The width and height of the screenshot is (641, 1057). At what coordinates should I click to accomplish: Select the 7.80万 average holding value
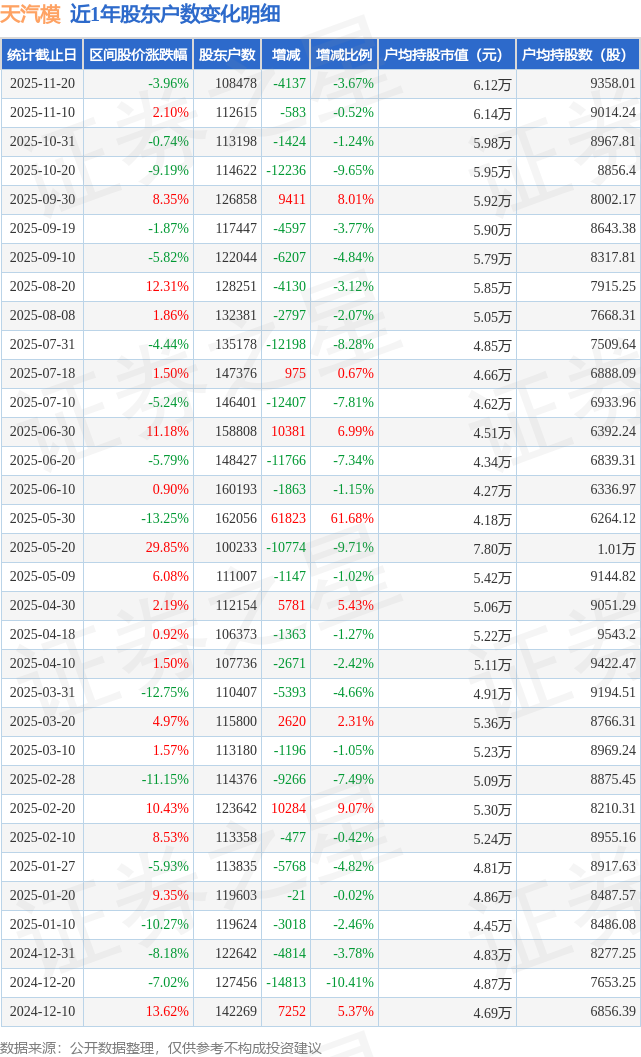point(492,548)
